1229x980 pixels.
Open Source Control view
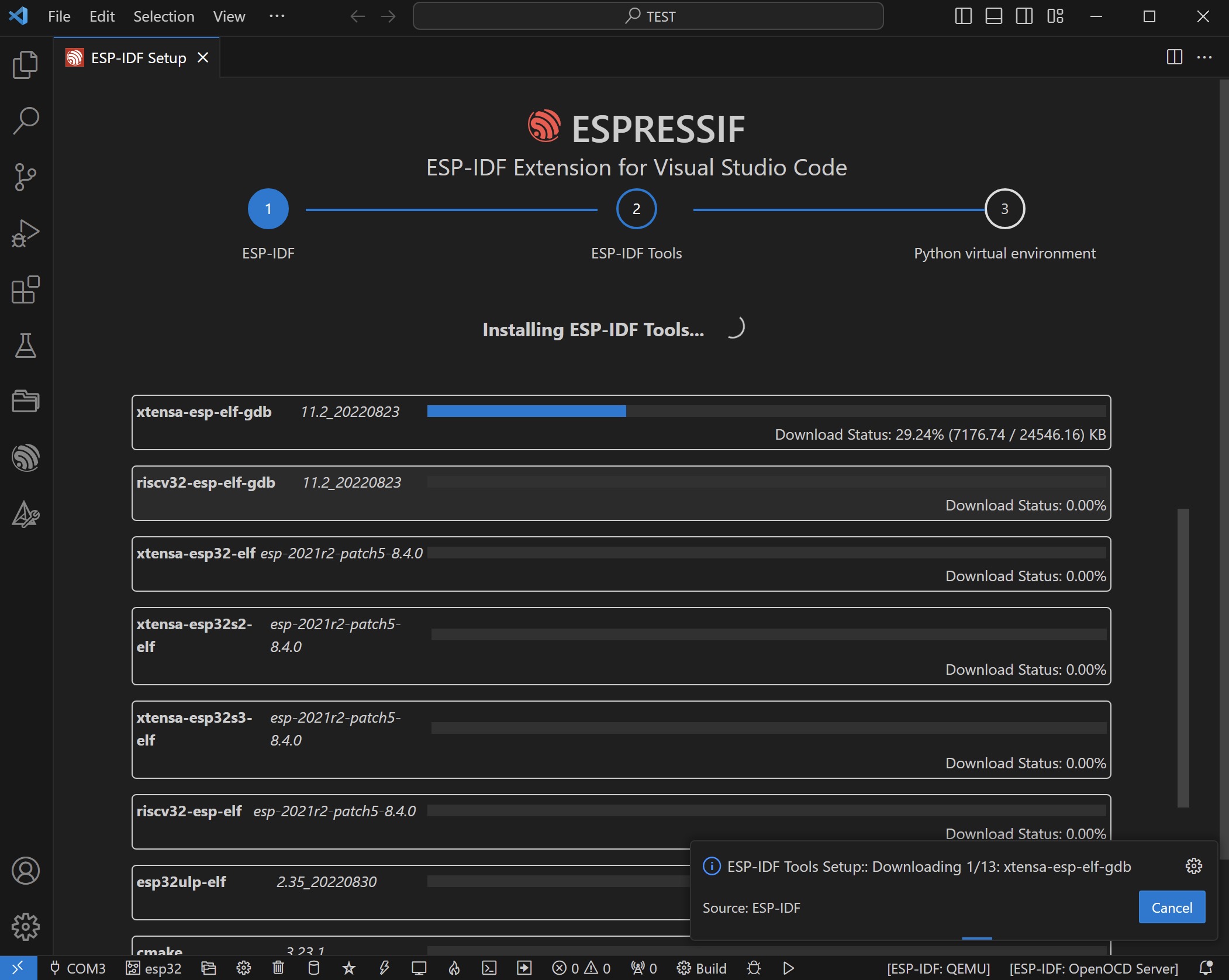tap(26, 177)
